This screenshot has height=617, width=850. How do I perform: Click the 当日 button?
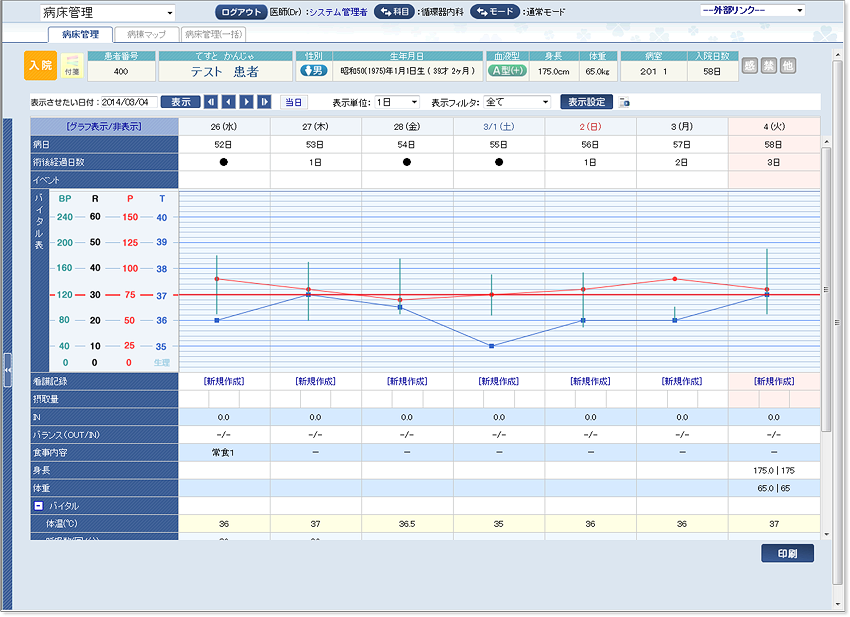point(293,102)
